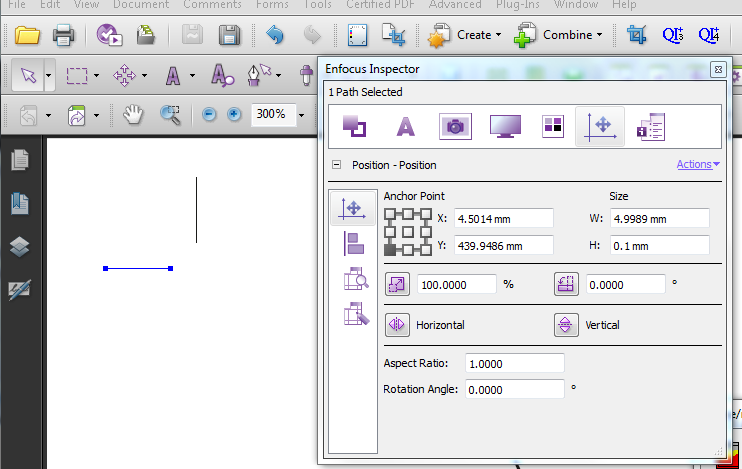Open a file with the folder icon
The image size is (742, 469).
pyautogui.click(x=27, y=35)
